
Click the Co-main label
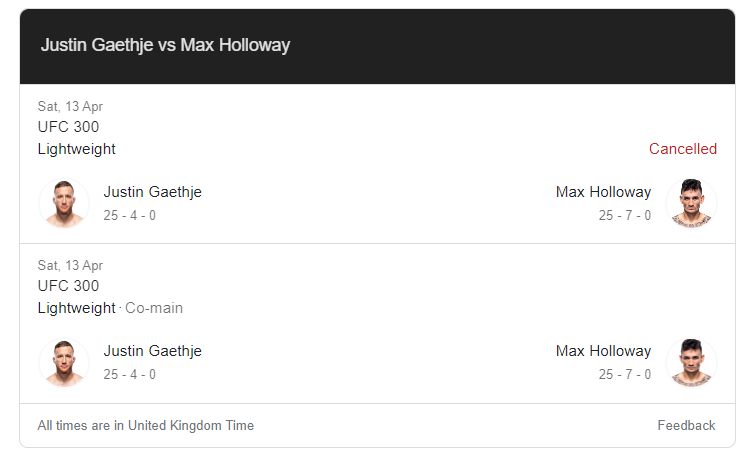pyautogui.click(x=154, y=308)
